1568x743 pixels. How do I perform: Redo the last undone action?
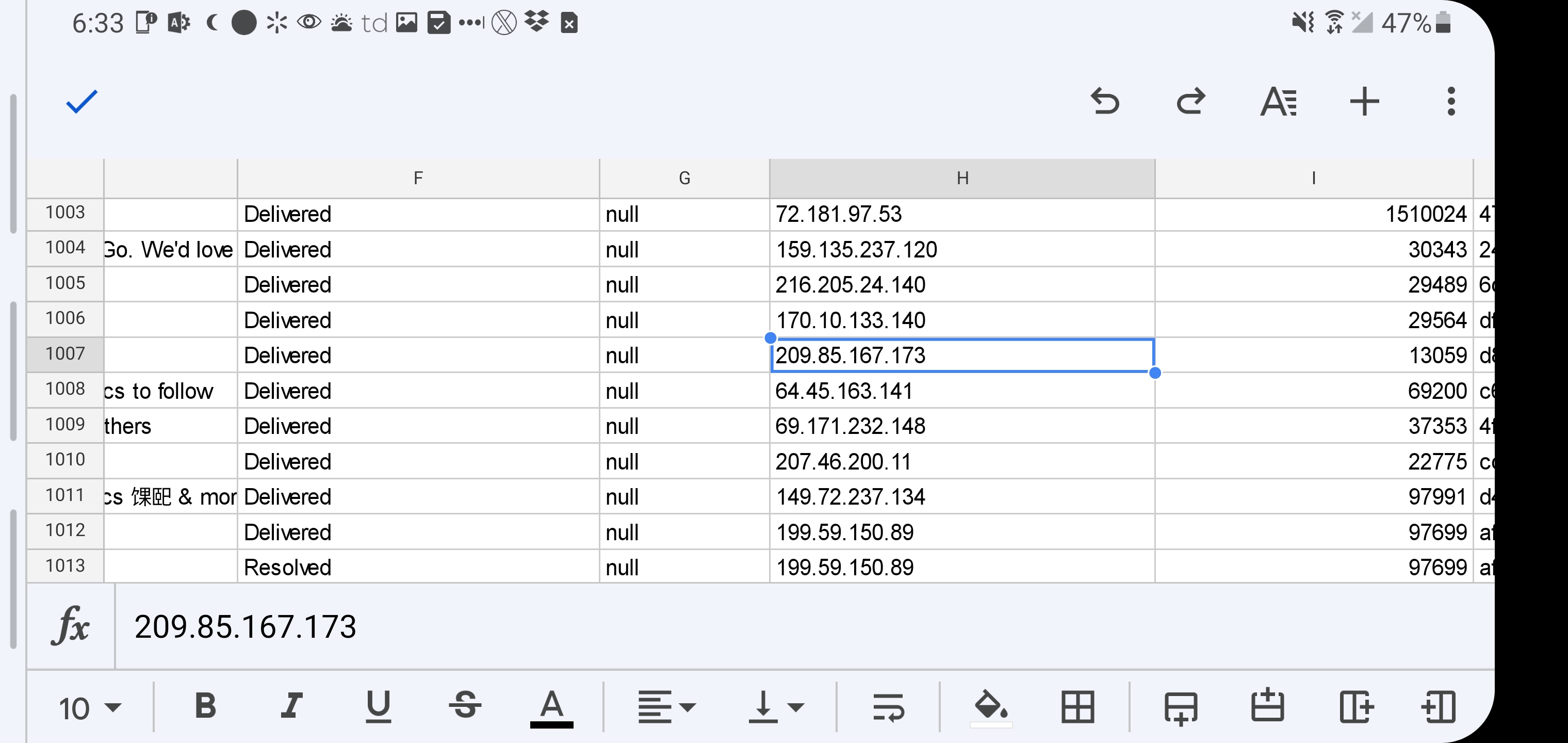pyautogui.click(x=1190, y=102)
